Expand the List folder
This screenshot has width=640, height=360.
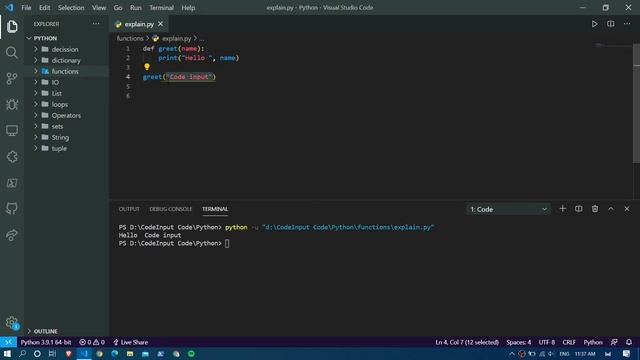(x=68, y=93)
